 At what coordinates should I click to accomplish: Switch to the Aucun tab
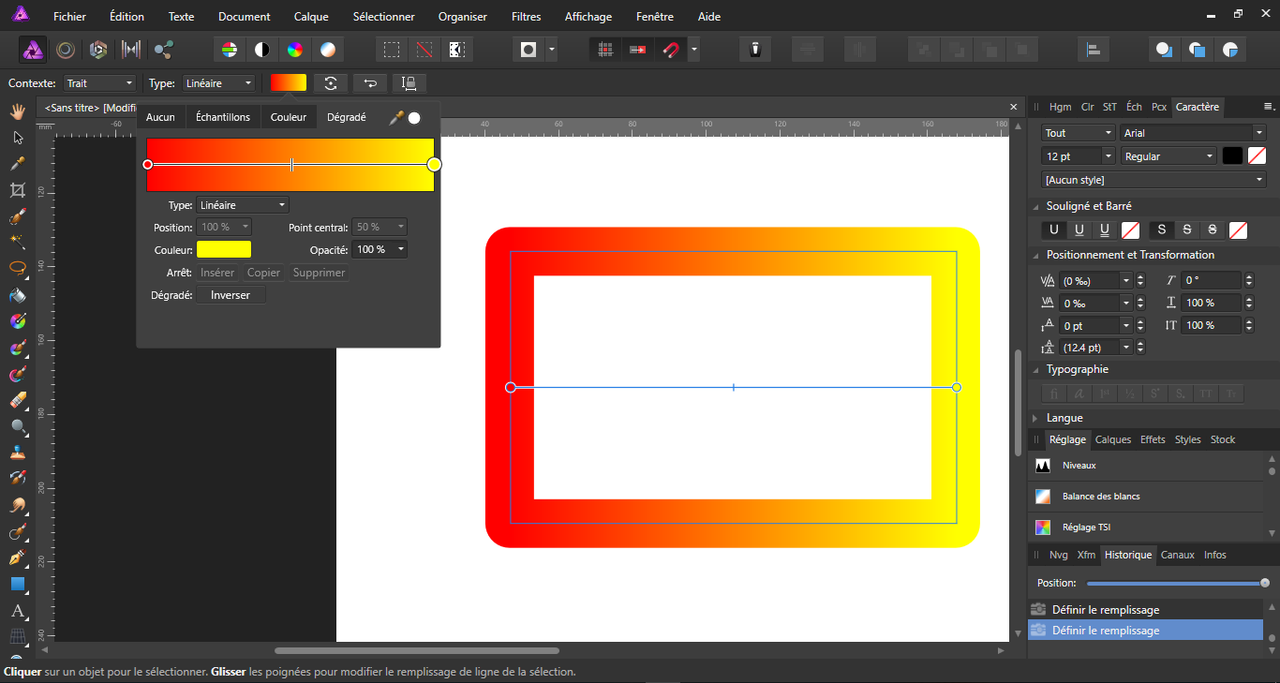coord(160,117)
